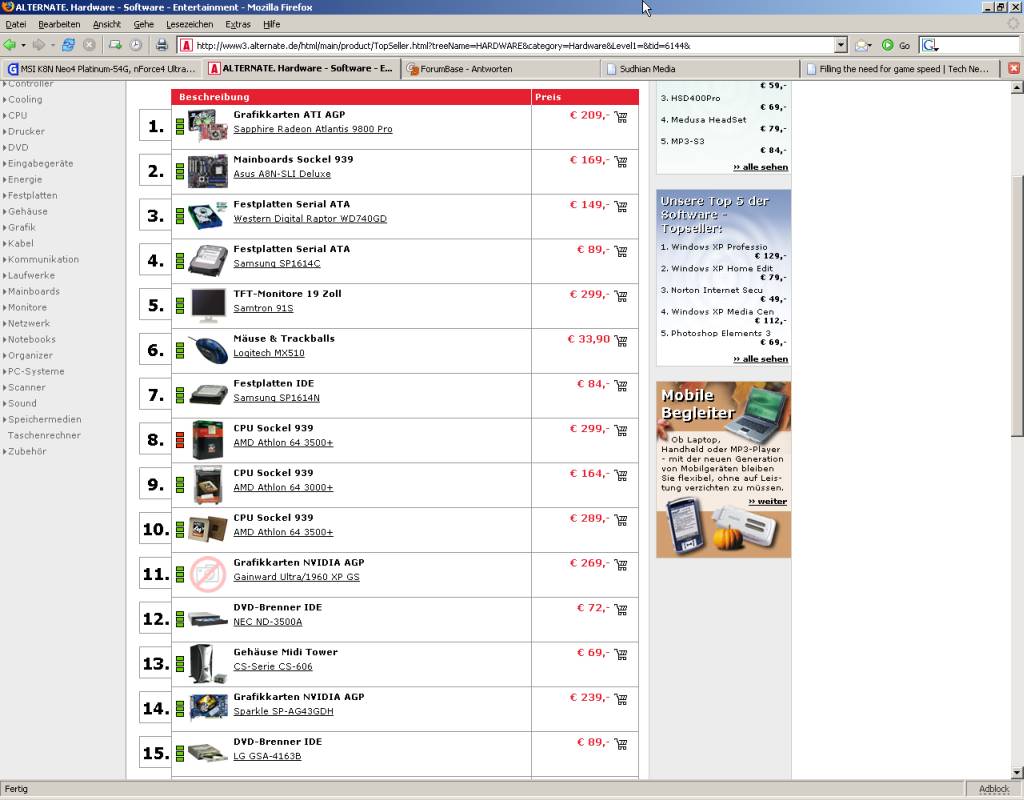Open the Extras menu
Screen dimensions: 1024x800
(238, 24)
